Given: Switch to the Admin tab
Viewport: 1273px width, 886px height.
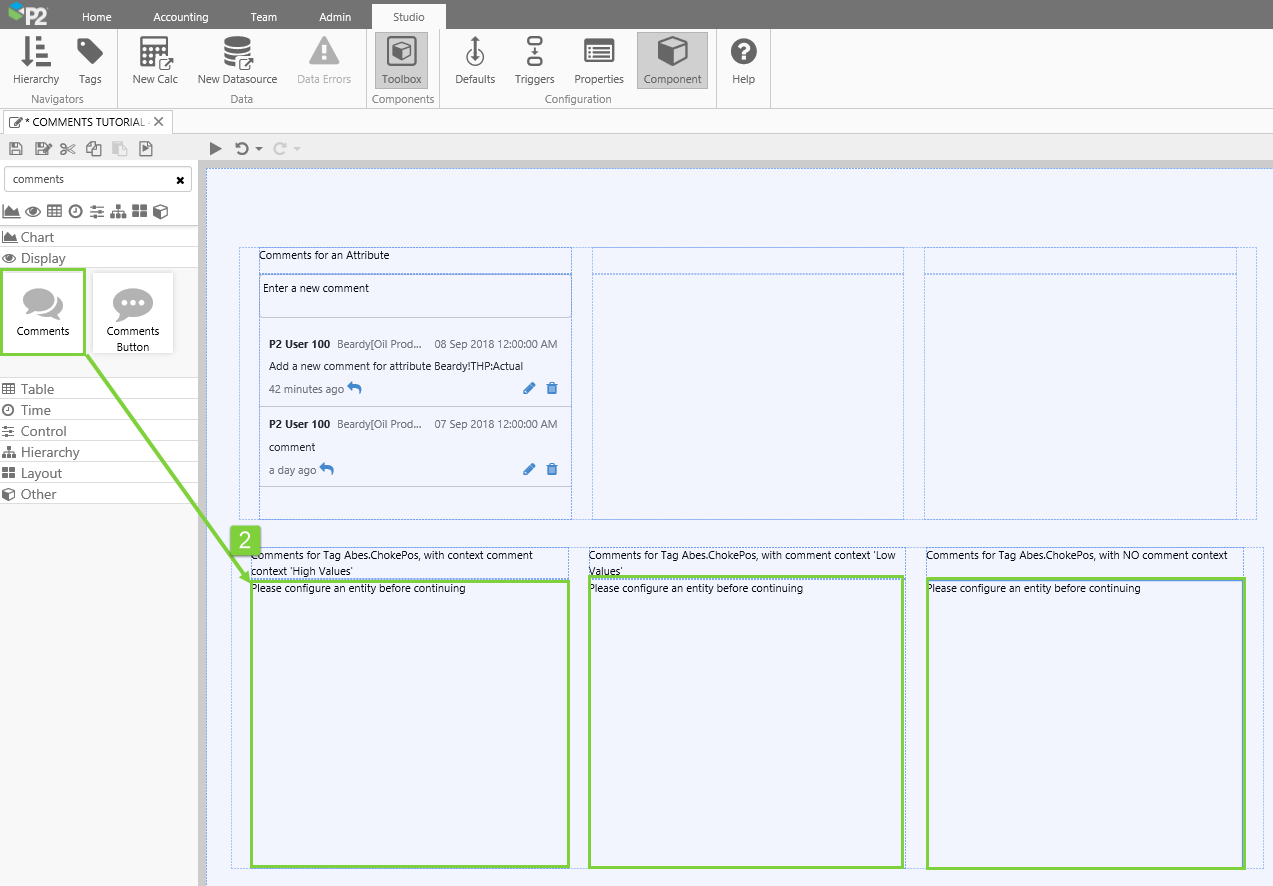Looking at the screenshot, I should (x=335, y=17).
